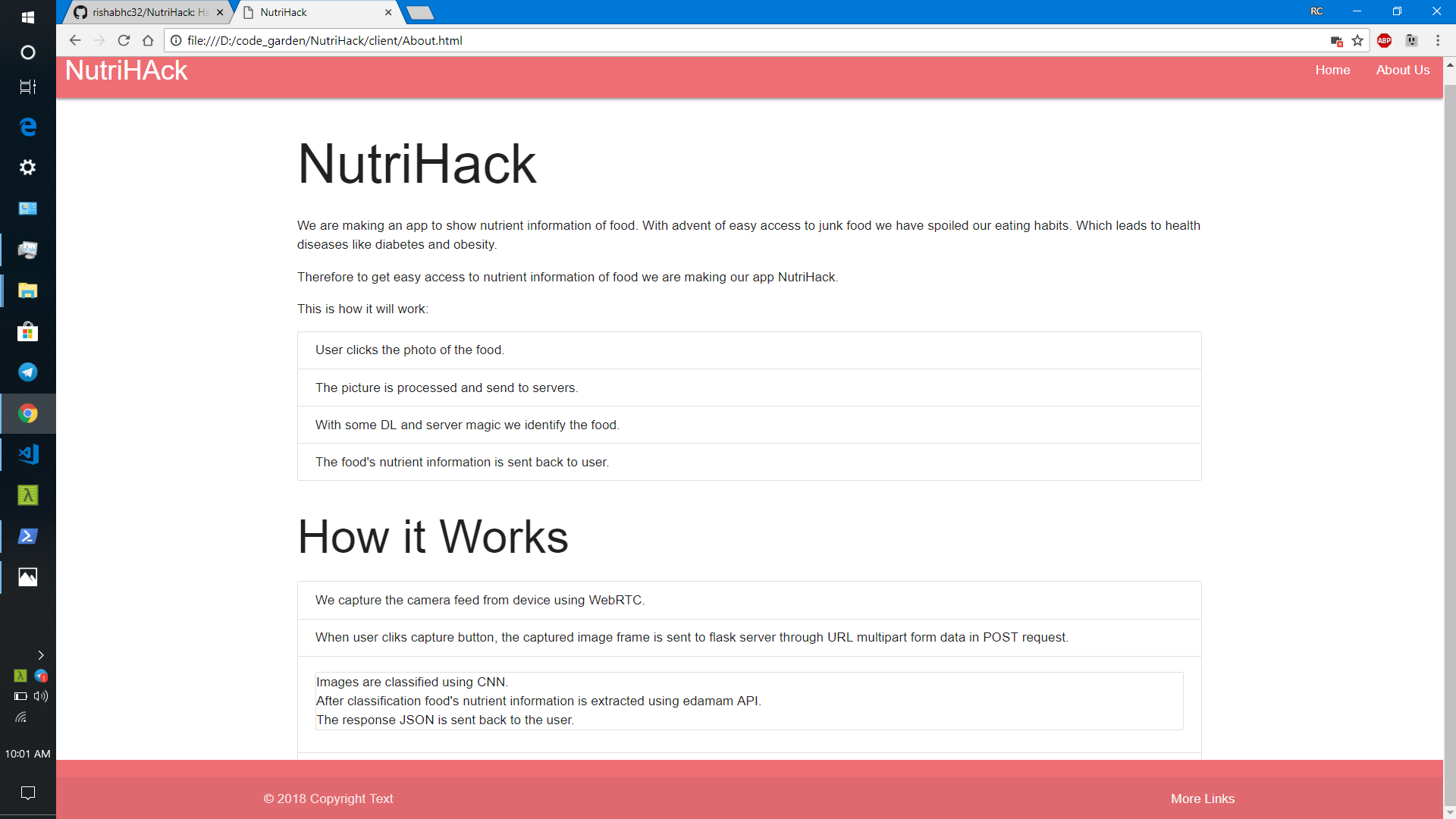Click the browser bookmark star icon
This screenshot has height=819, width=1456.
[1358, 40]
